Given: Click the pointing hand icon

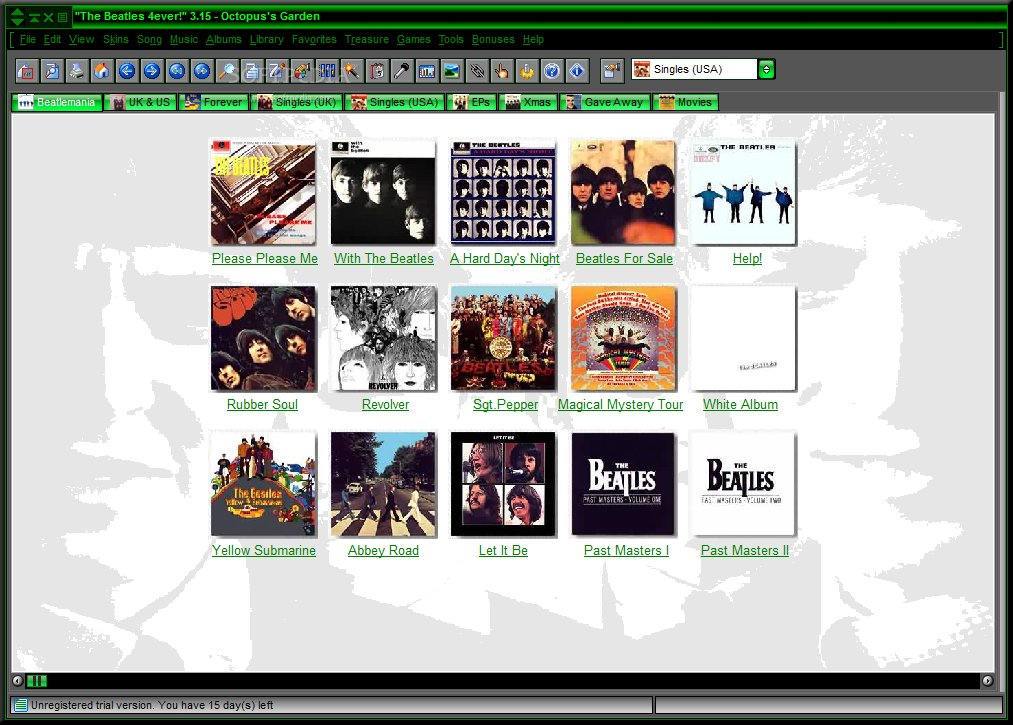Looking at the screenshot, I should coord(501,70).
